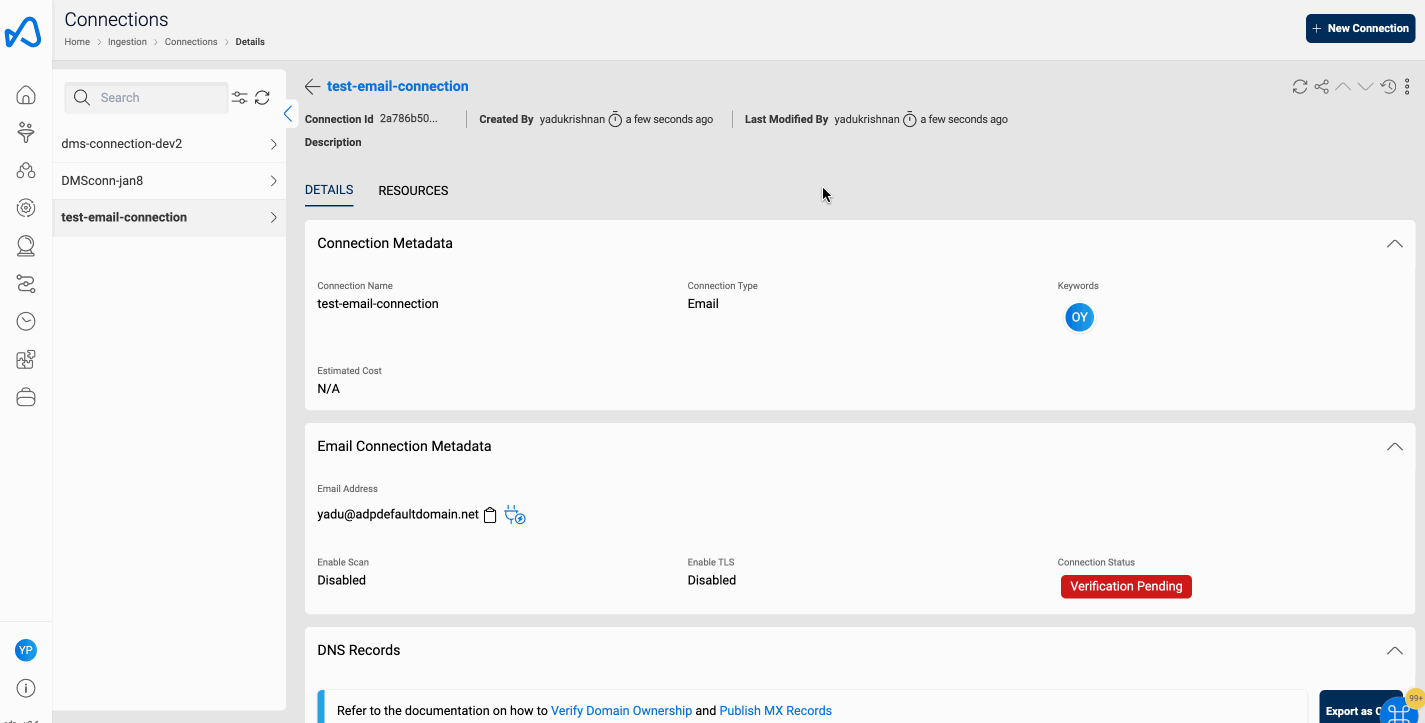Go to Home in the breadcrumb
This screenshot has width=1425, height=723.
[x=77, y=42]
